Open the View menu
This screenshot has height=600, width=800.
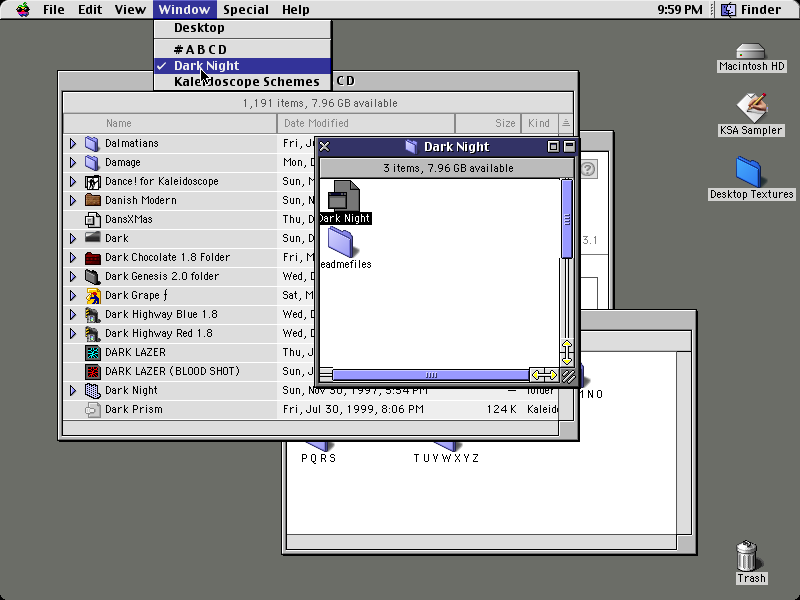pyautogui.click(x=130, y=10)
